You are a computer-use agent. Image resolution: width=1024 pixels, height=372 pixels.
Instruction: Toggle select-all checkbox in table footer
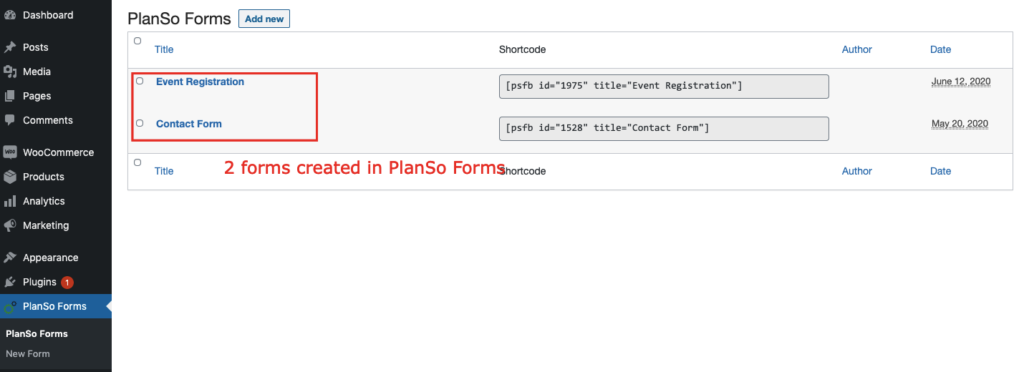(137, 162)
